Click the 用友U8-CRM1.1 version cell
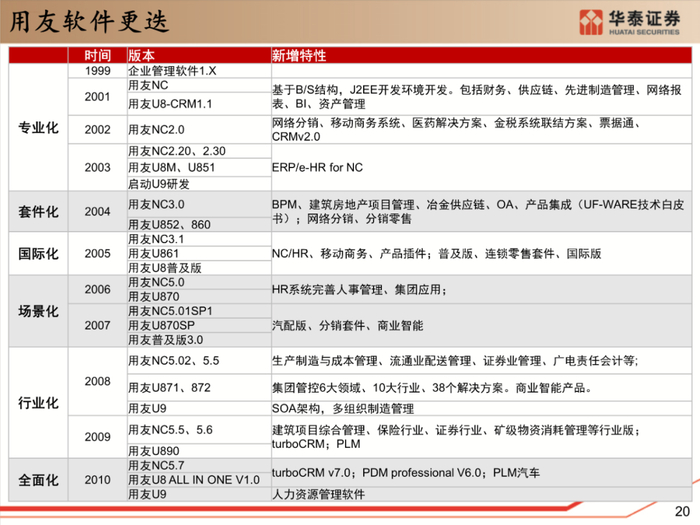Image resolution: width=700 pixels, height=525 pixels. click(199, 104)
